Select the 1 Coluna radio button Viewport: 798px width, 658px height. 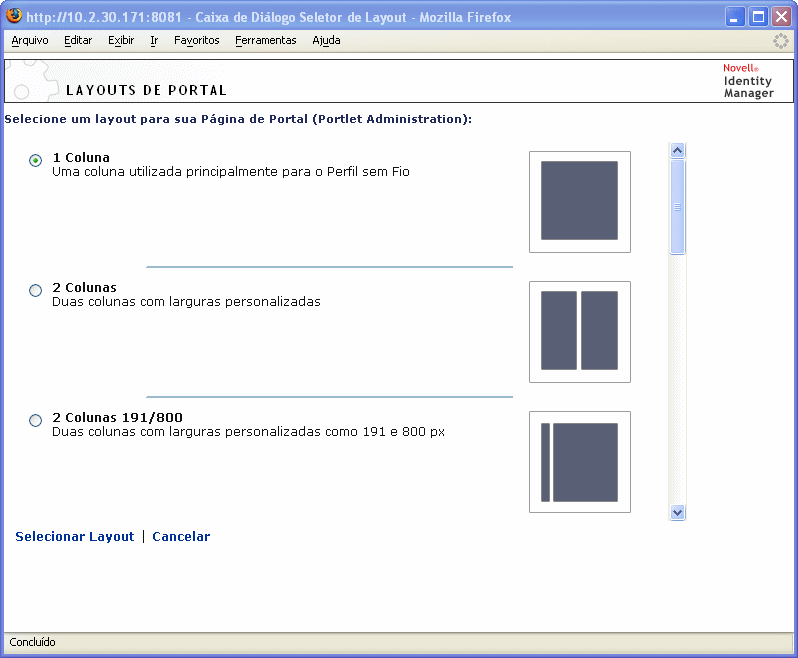pos(35,160)
